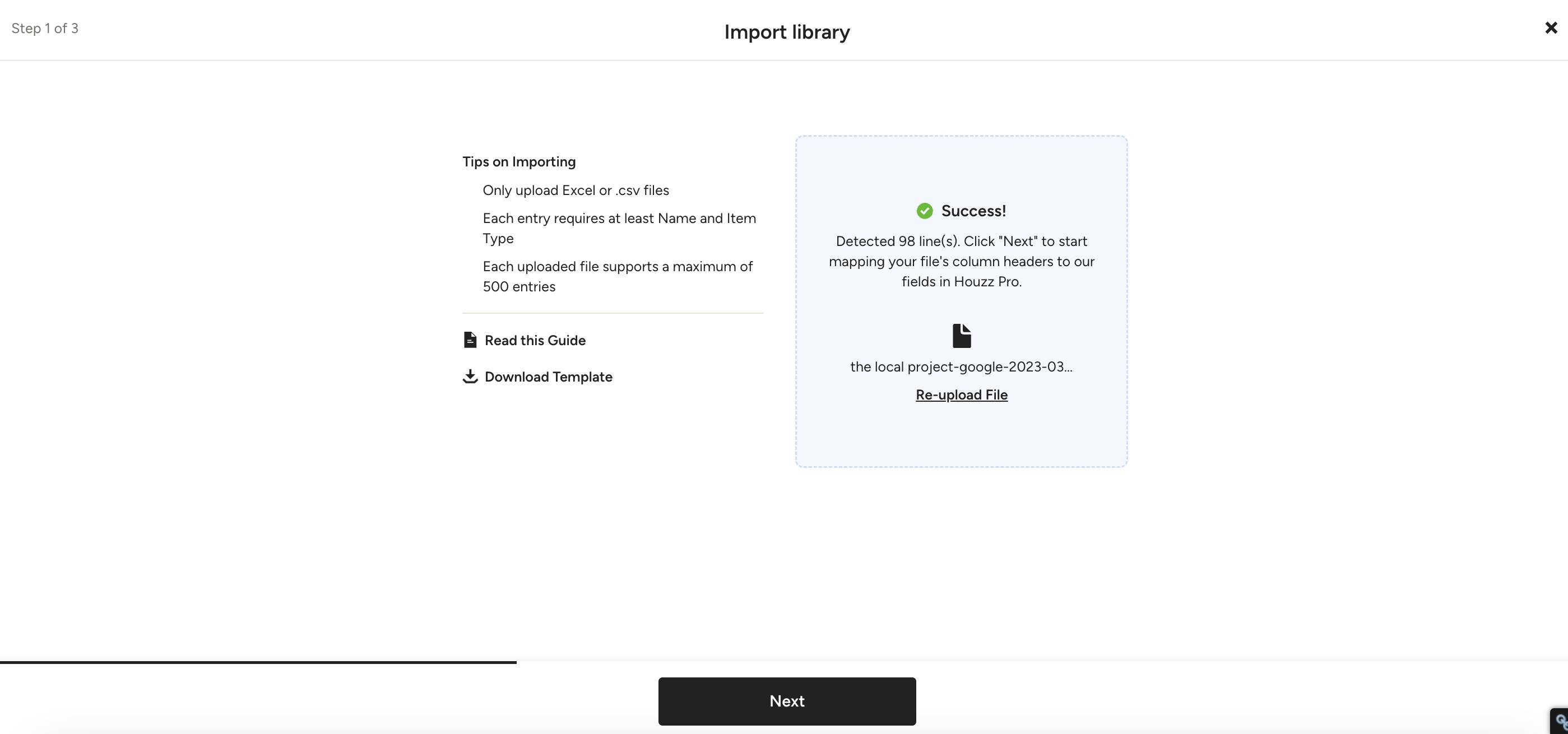Open the Read this Guide link
The height and width of the screenshot is (734, 1568).
(x=535, y=341)
